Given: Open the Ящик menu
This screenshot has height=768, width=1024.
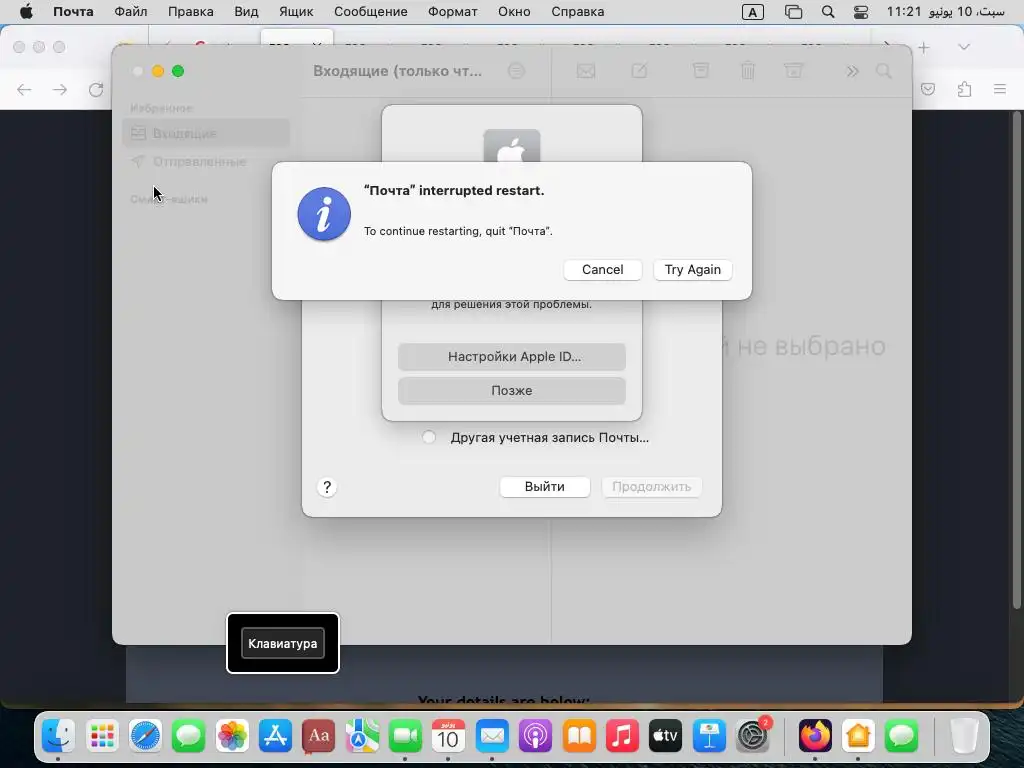Looking at the screenshot, I should [296, 12].
